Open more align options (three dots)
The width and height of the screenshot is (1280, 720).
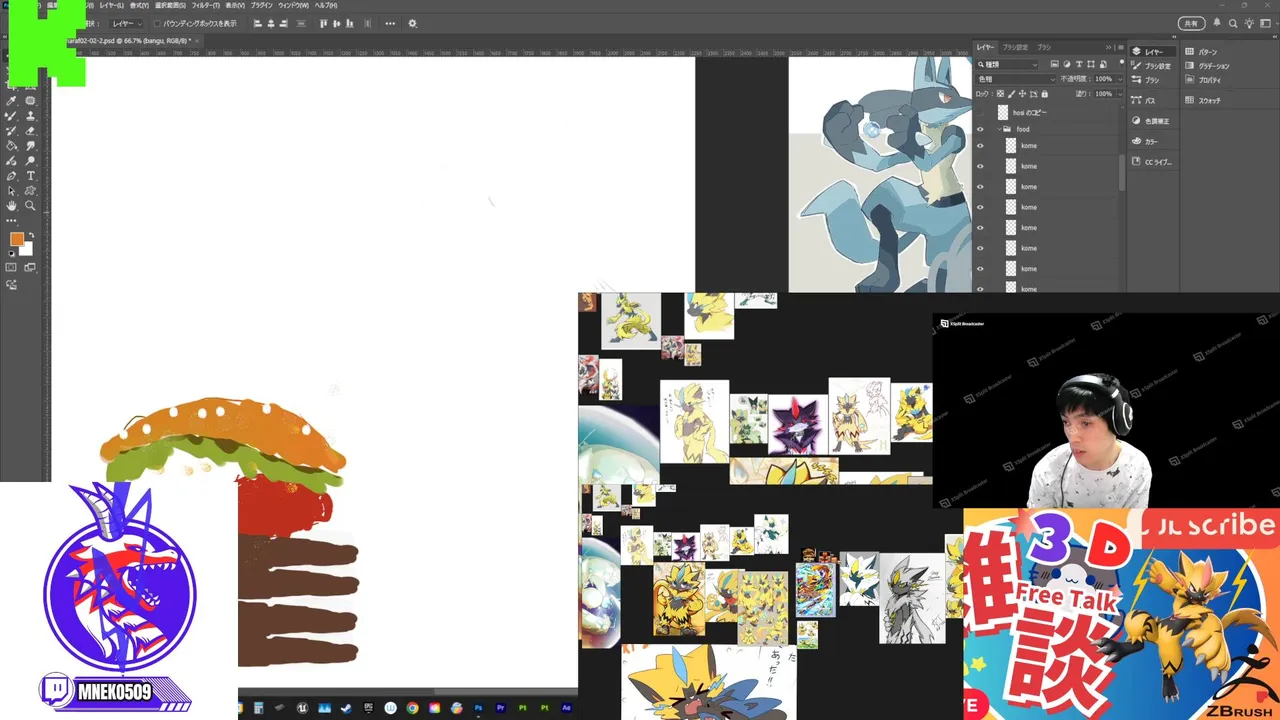coord(390,23)
